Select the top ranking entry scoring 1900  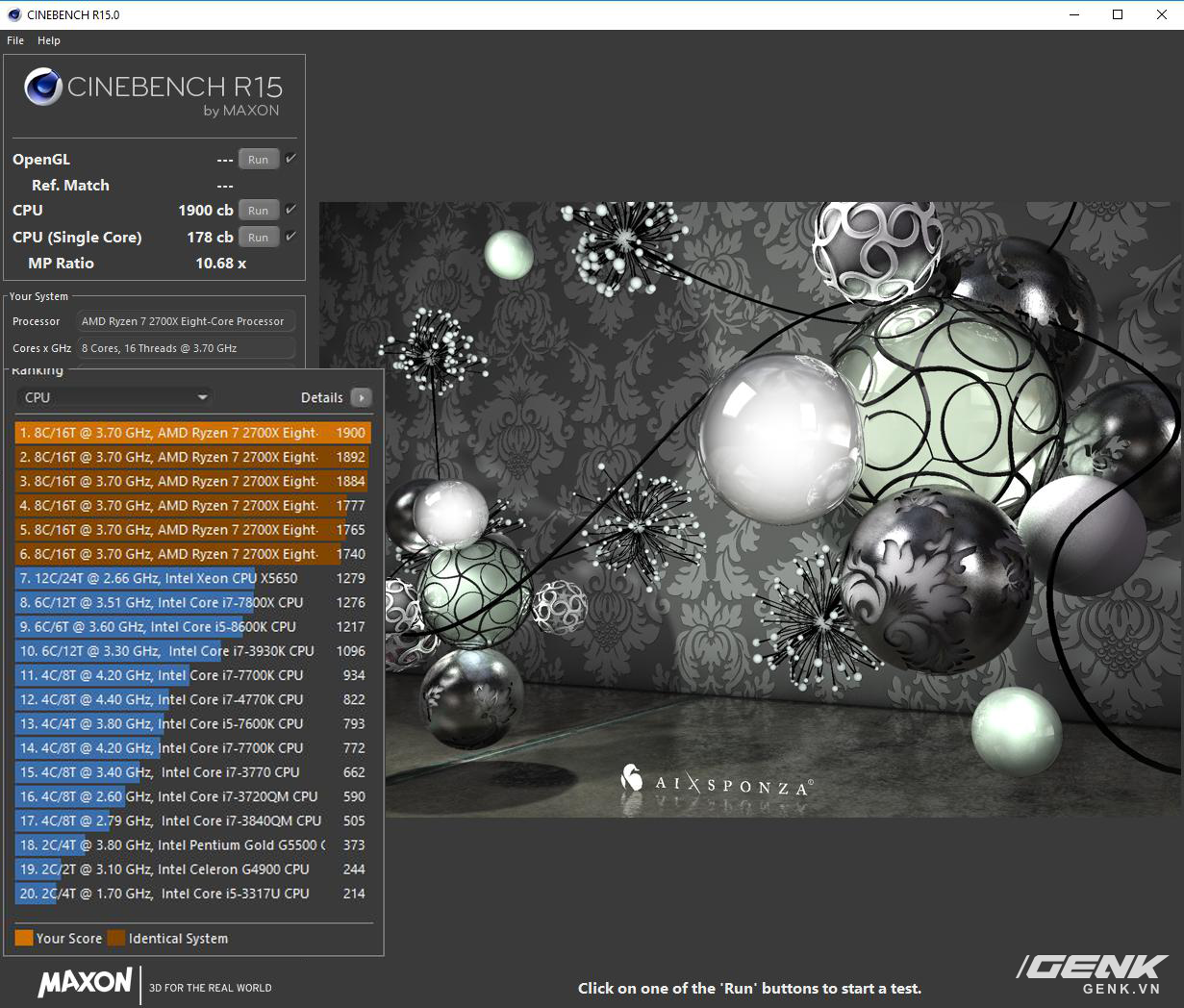click(x=192, y=433)
